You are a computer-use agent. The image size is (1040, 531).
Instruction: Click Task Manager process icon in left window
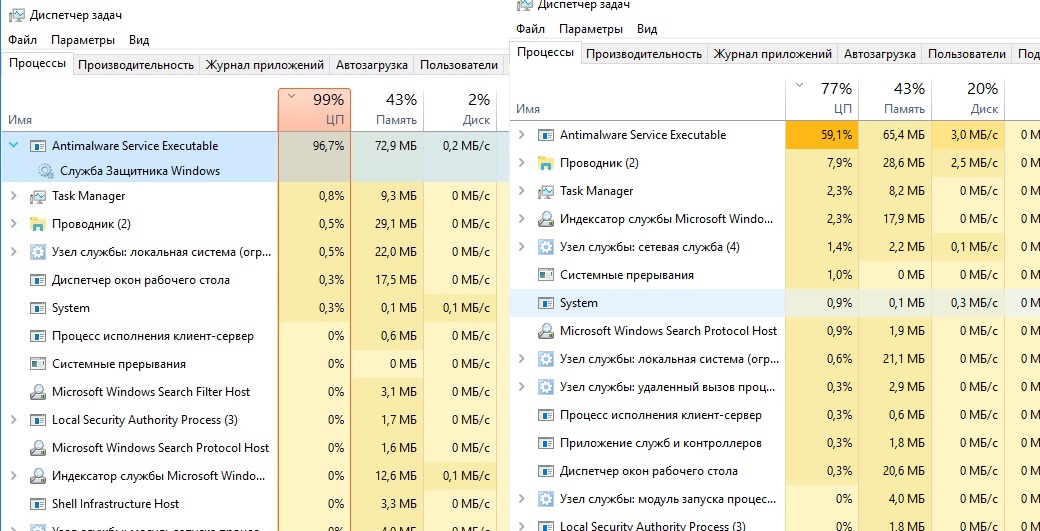coord(38,196)
